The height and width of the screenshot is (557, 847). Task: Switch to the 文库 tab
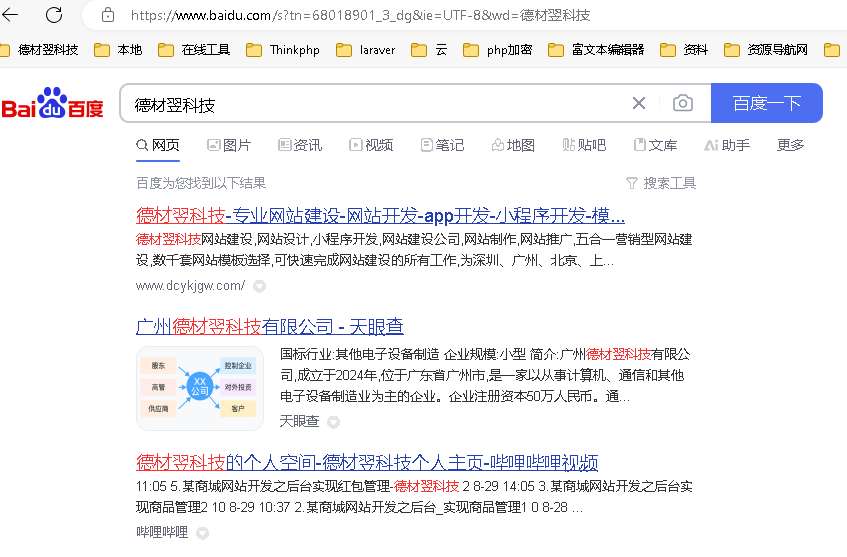click(x=655, y=145)
